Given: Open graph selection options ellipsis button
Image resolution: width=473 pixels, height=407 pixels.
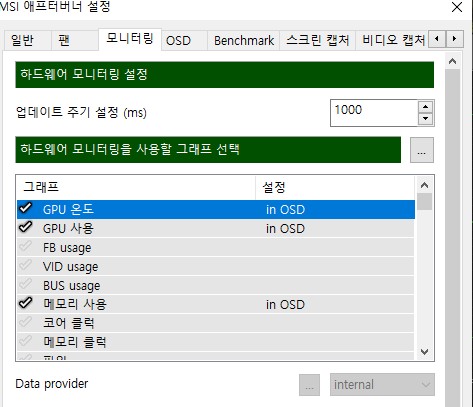Looking at the screenshot, I should (422, 150).
